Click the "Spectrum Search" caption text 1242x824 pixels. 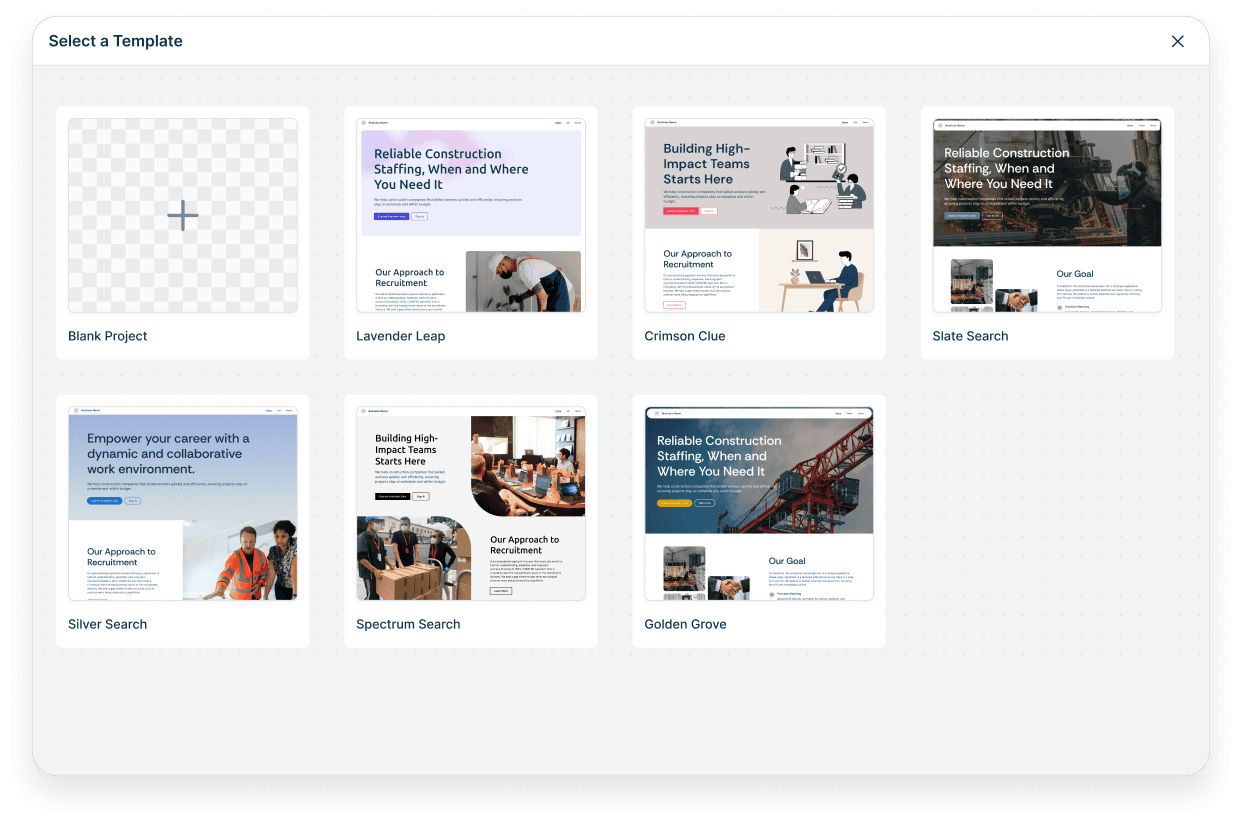click(408, 624)
